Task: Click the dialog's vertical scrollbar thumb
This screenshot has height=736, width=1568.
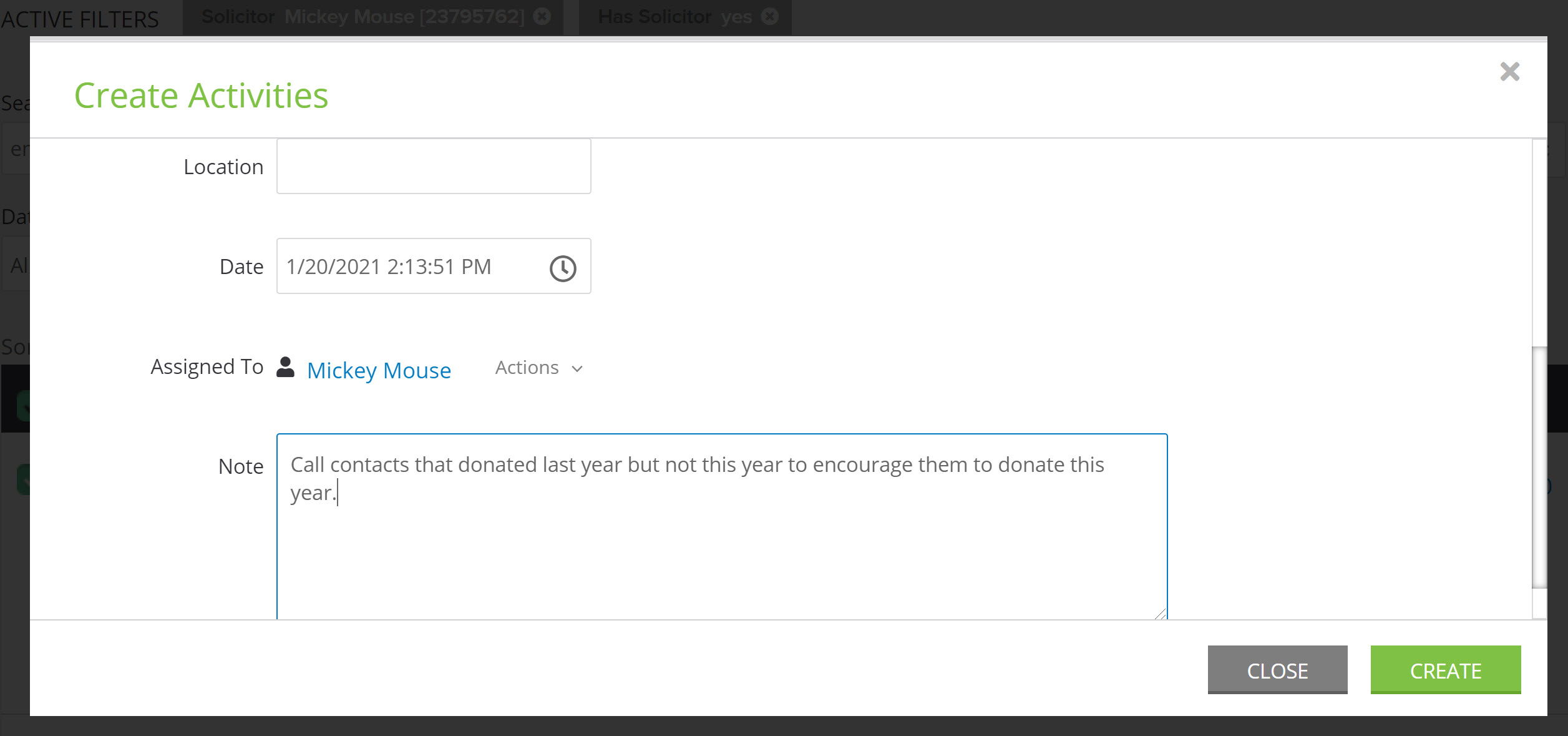Action: 1539,467
